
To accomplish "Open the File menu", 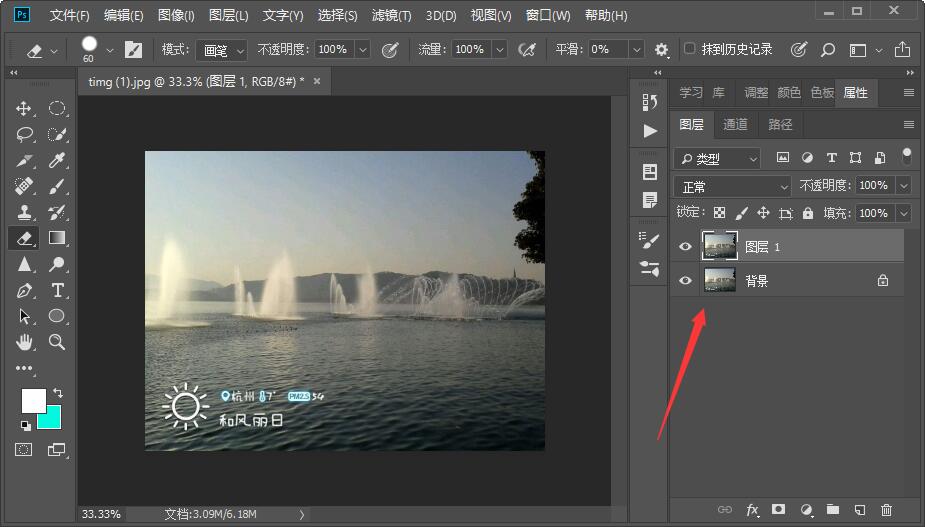I will [x=70, y=15].
